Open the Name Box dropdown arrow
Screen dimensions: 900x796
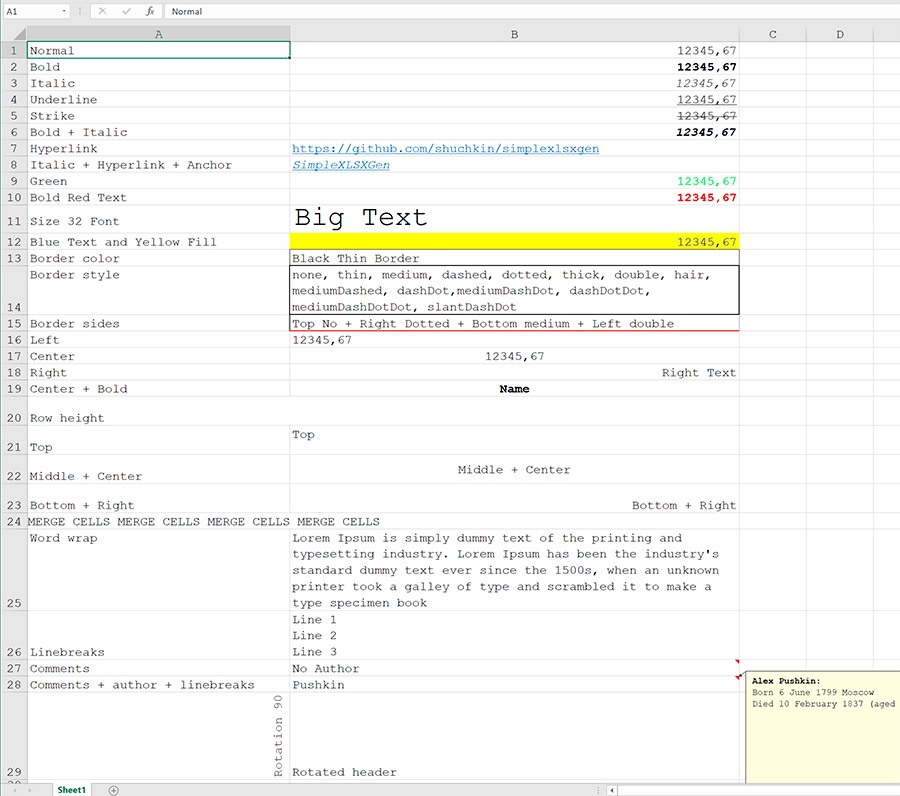click(64, 11)
